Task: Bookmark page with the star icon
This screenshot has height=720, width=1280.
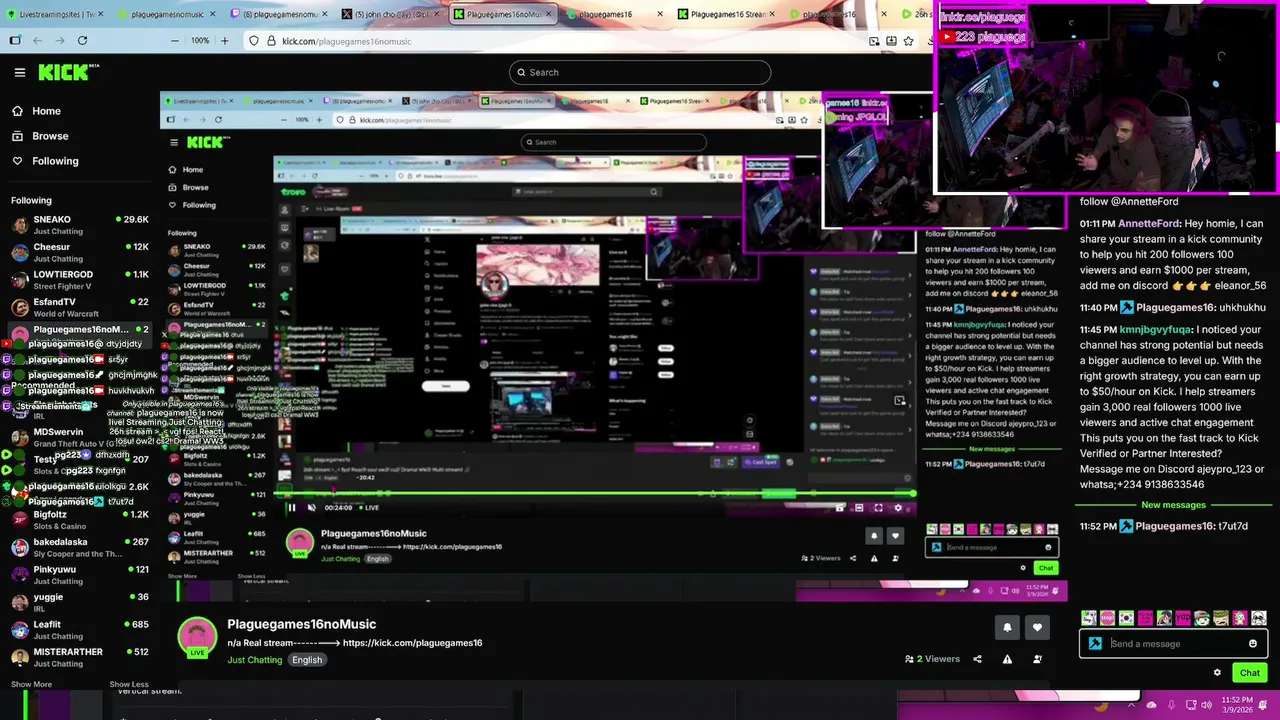Action: coord(908,41)
